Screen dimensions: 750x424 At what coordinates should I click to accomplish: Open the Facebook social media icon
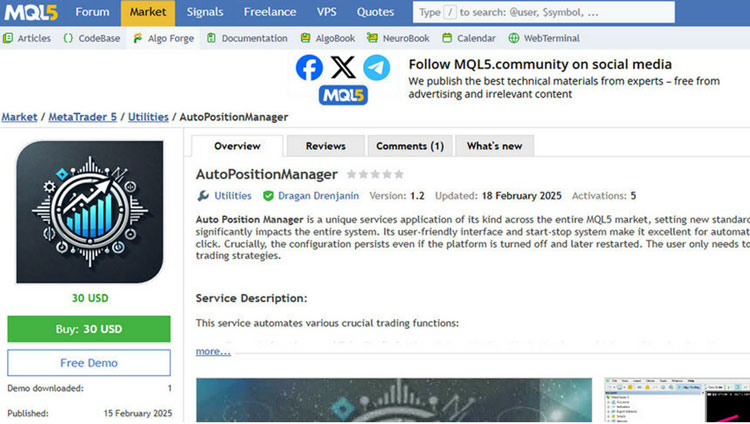(x=310, y=67)
